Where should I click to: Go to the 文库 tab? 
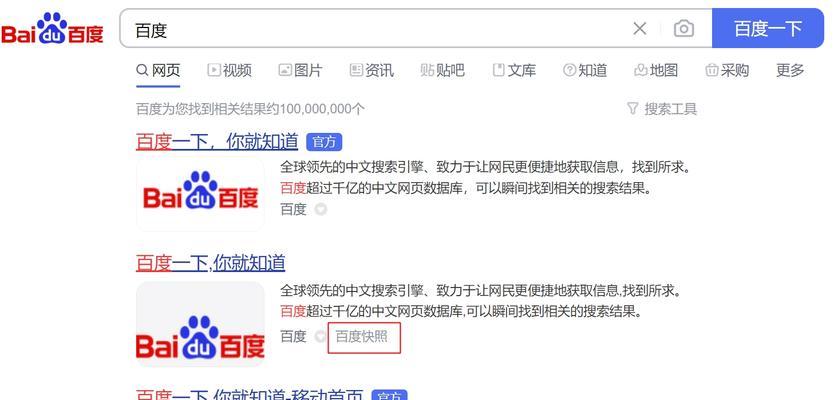point(514,70)
